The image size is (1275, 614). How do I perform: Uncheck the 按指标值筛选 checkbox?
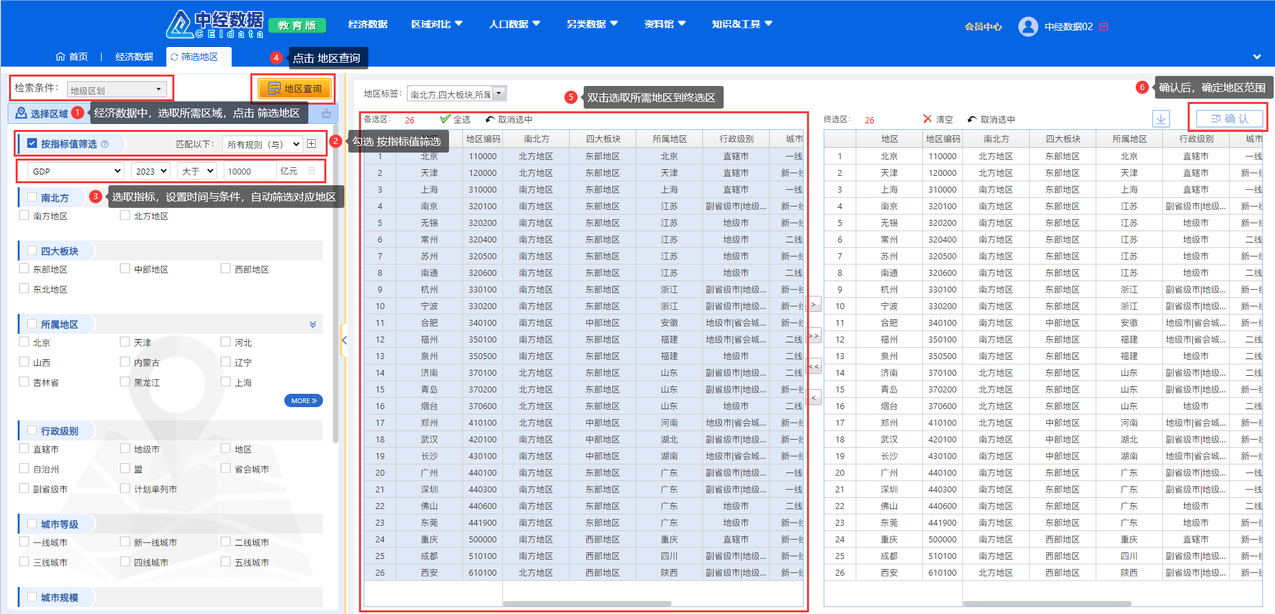coord(32,144)
